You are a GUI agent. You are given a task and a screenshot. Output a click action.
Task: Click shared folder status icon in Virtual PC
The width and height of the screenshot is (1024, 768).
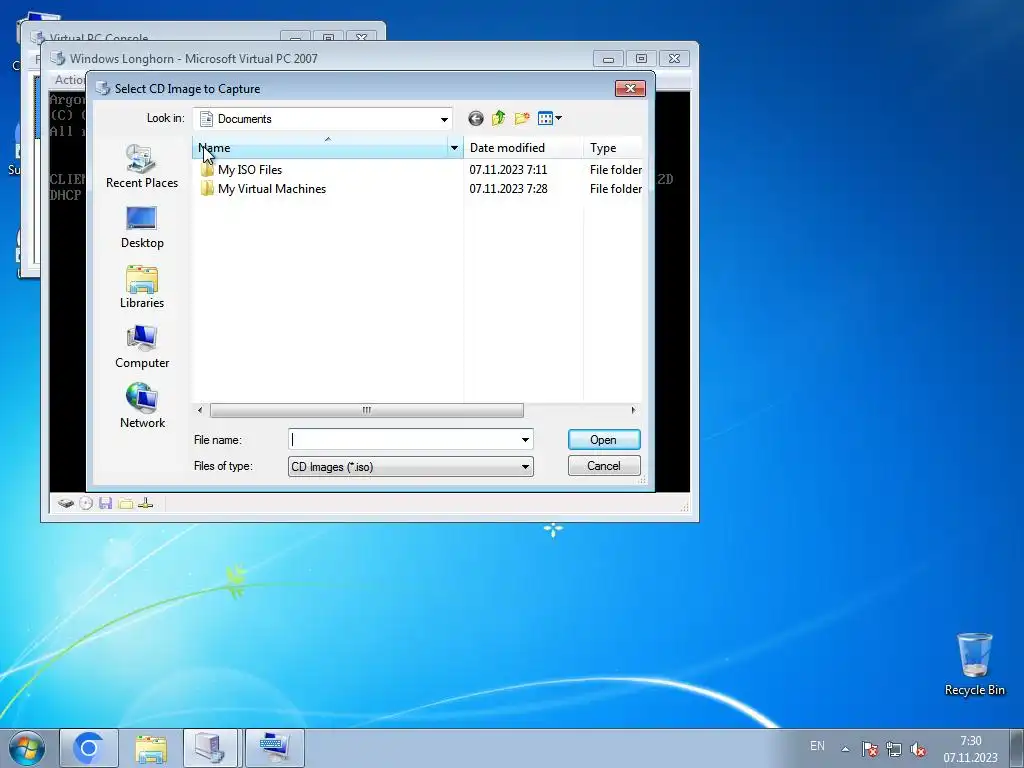(125, 504)
